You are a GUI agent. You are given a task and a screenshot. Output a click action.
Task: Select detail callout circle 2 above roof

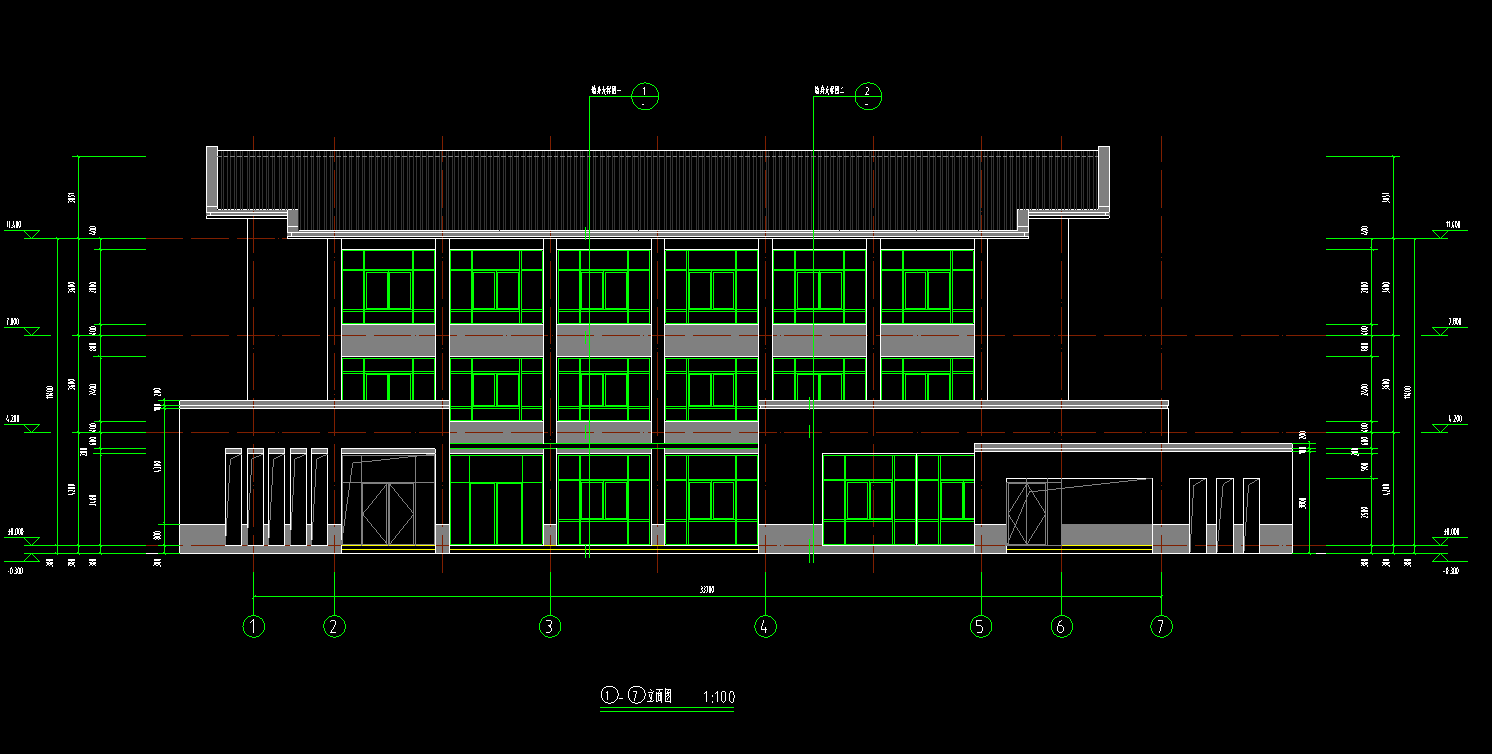868,96
